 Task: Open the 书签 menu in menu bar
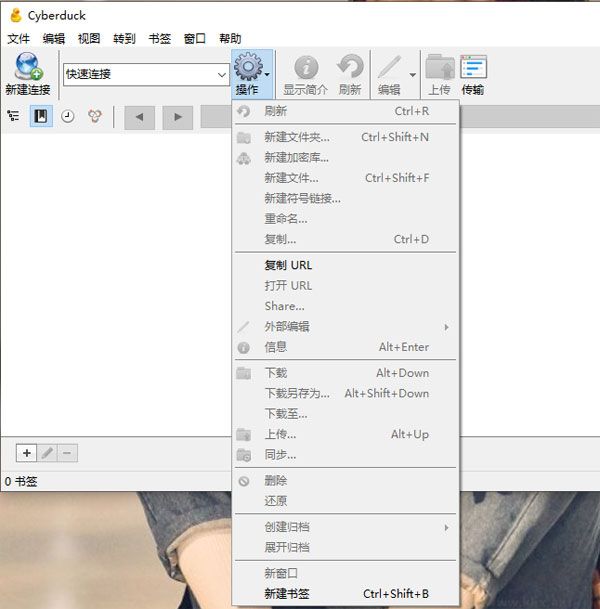[x=159, y=38]
